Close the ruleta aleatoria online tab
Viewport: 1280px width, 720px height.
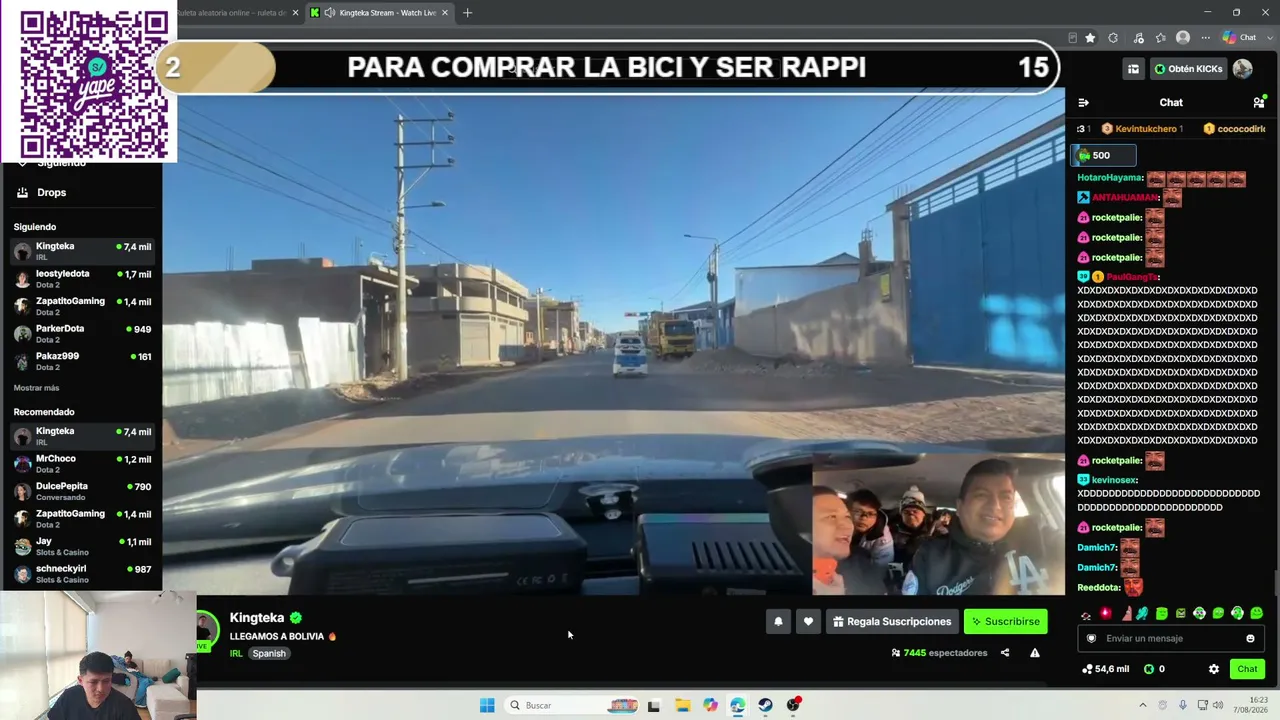pos(295,13)
